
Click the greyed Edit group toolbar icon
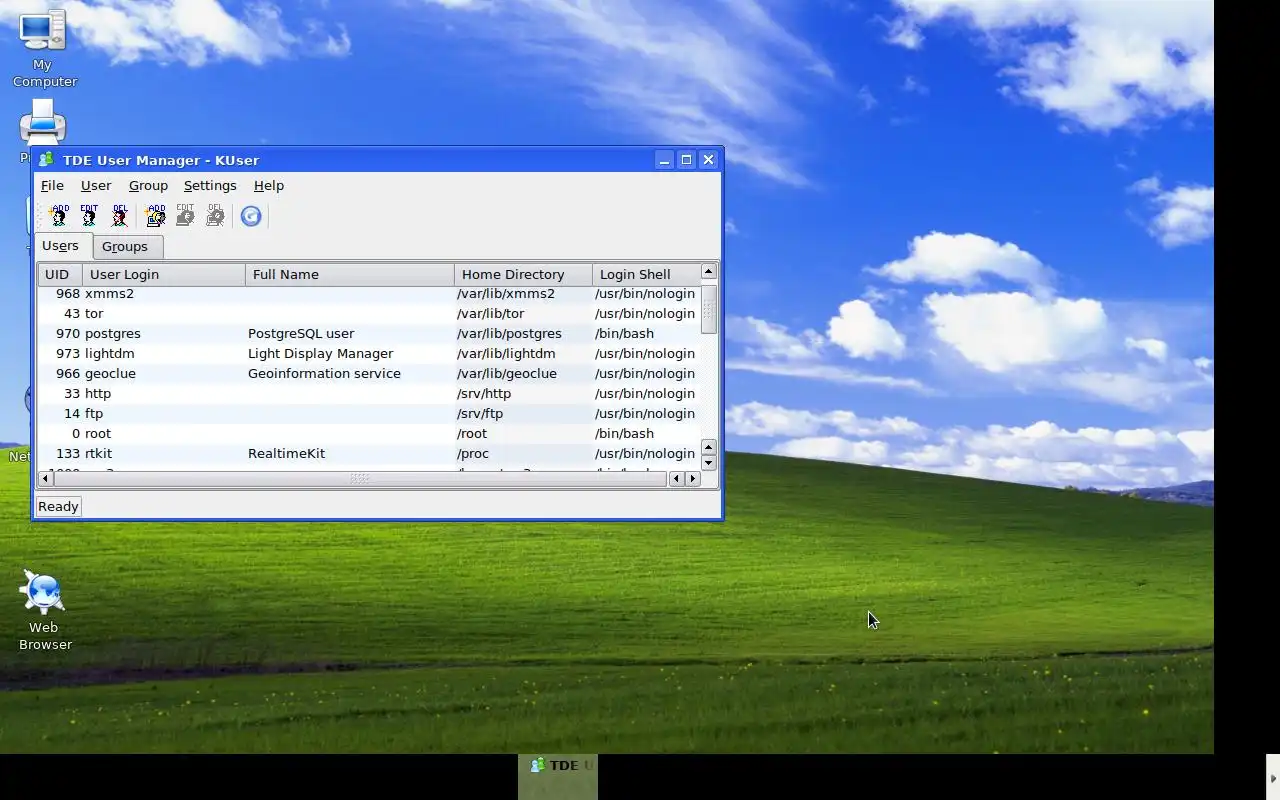click(185, 215)
